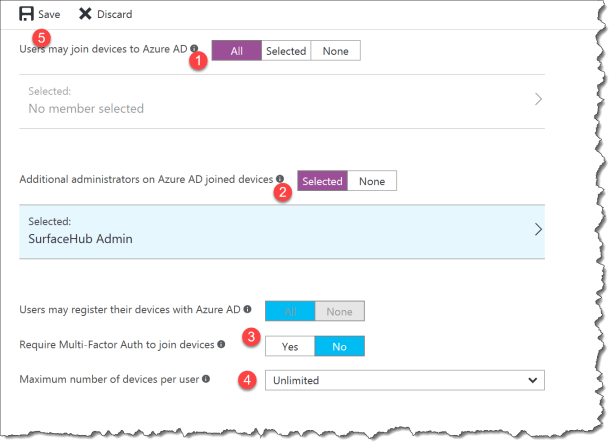
Task: Click 'Additional administrators on Azure AD joined devices' label
Action: pyautogui.click(x=146, y=179)
